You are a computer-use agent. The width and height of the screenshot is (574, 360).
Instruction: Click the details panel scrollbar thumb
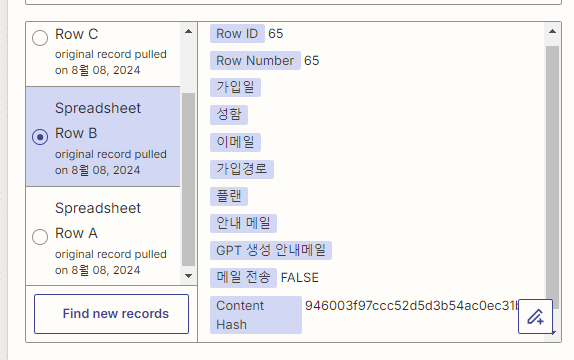click(x=552, y=178)
